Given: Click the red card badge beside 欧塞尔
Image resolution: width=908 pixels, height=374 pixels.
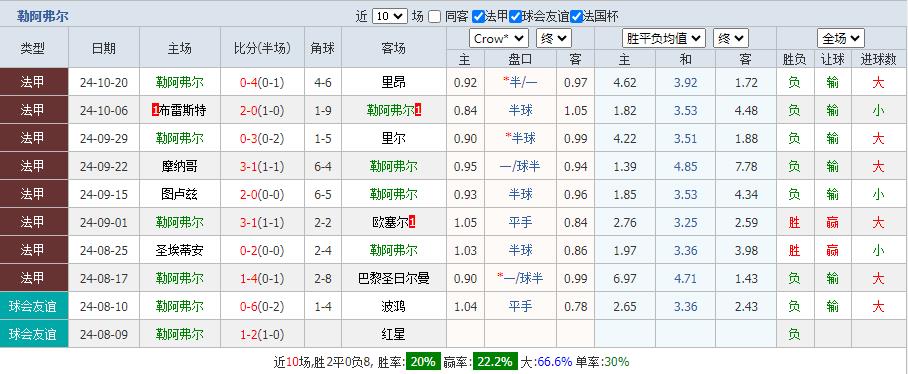Looking at the screenshot, I should click(x=412, y=222).
